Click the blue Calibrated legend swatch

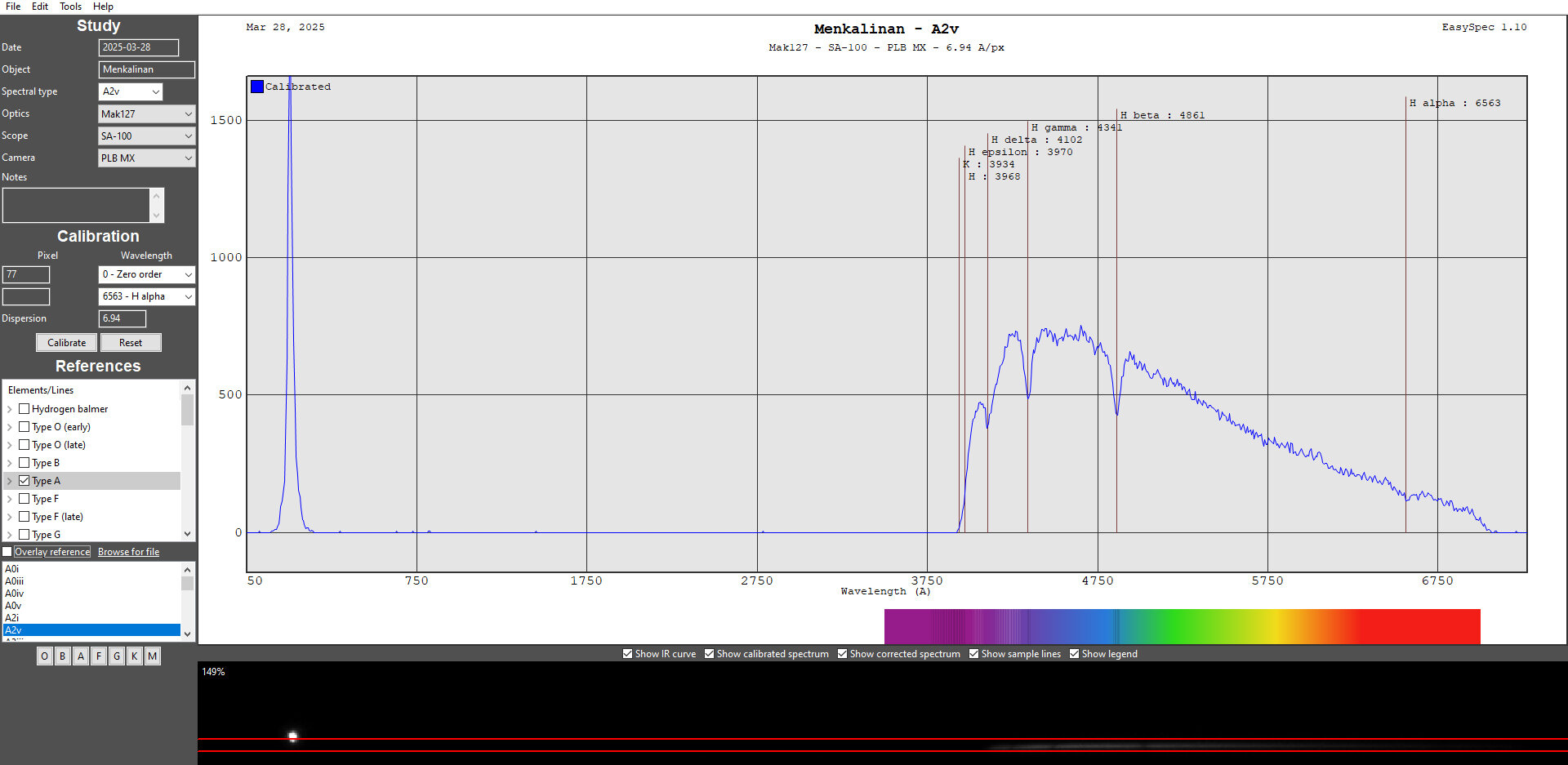pyautogui.click(x=257, y=87)
